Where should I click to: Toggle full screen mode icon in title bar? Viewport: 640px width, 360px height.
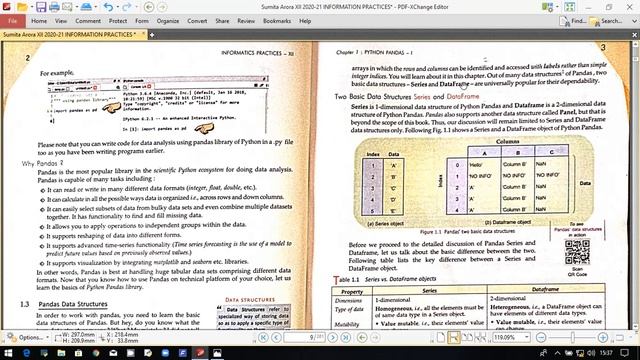click(x=570, y=7)
